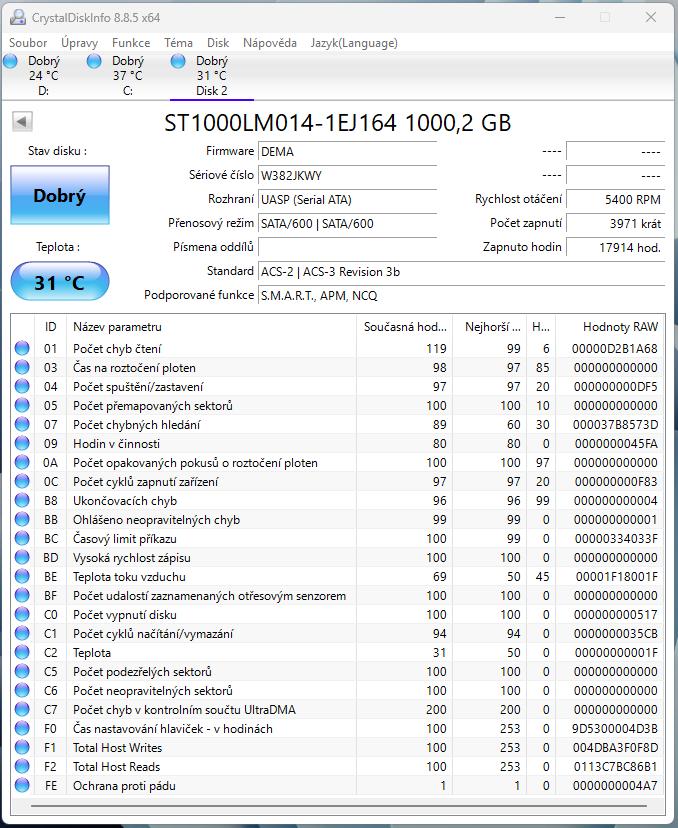This screenshot has width=678, height=828.
Task: Click the Hodnoty RAW column header
Action: (610, 327)
